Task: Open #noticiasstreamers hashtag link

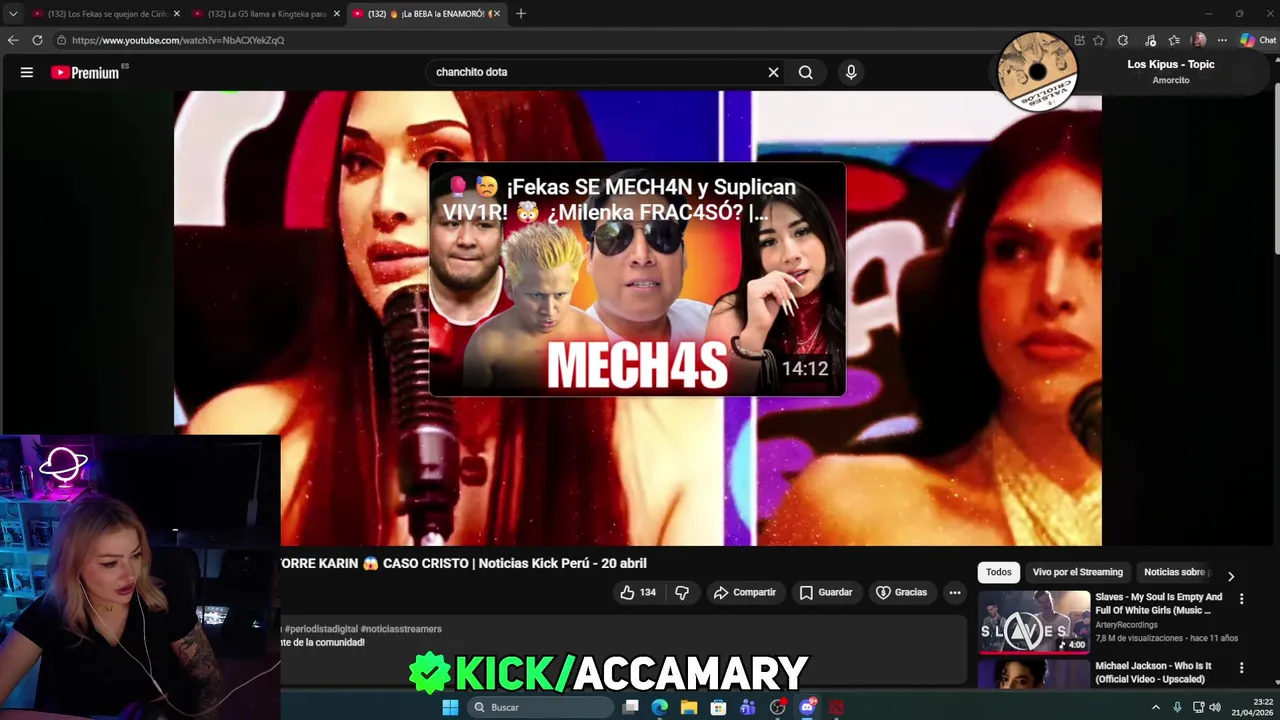Action: tap(401, 629)
